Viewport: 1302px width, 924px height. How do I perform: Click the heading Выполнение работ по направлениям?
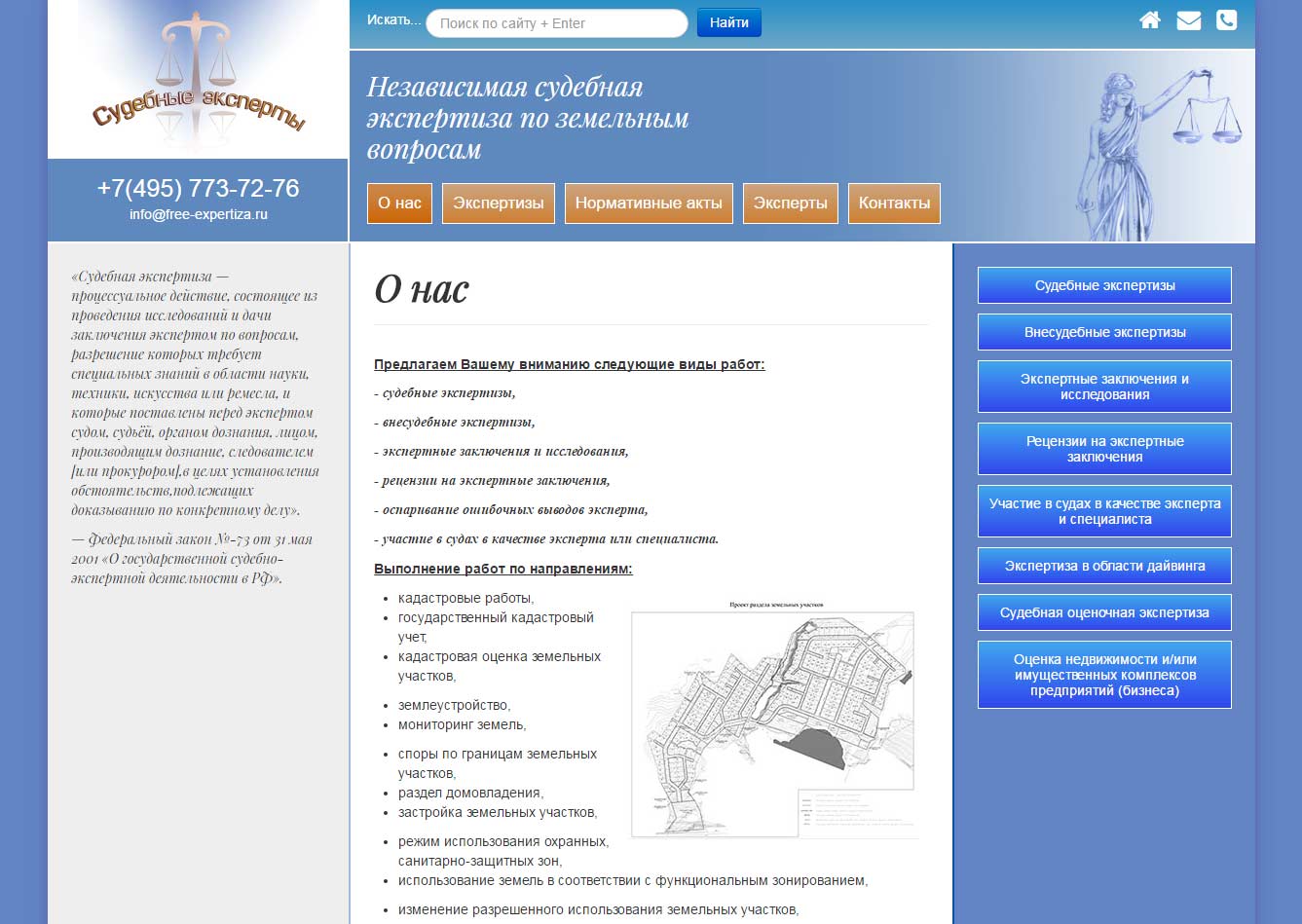coord(503,569)
